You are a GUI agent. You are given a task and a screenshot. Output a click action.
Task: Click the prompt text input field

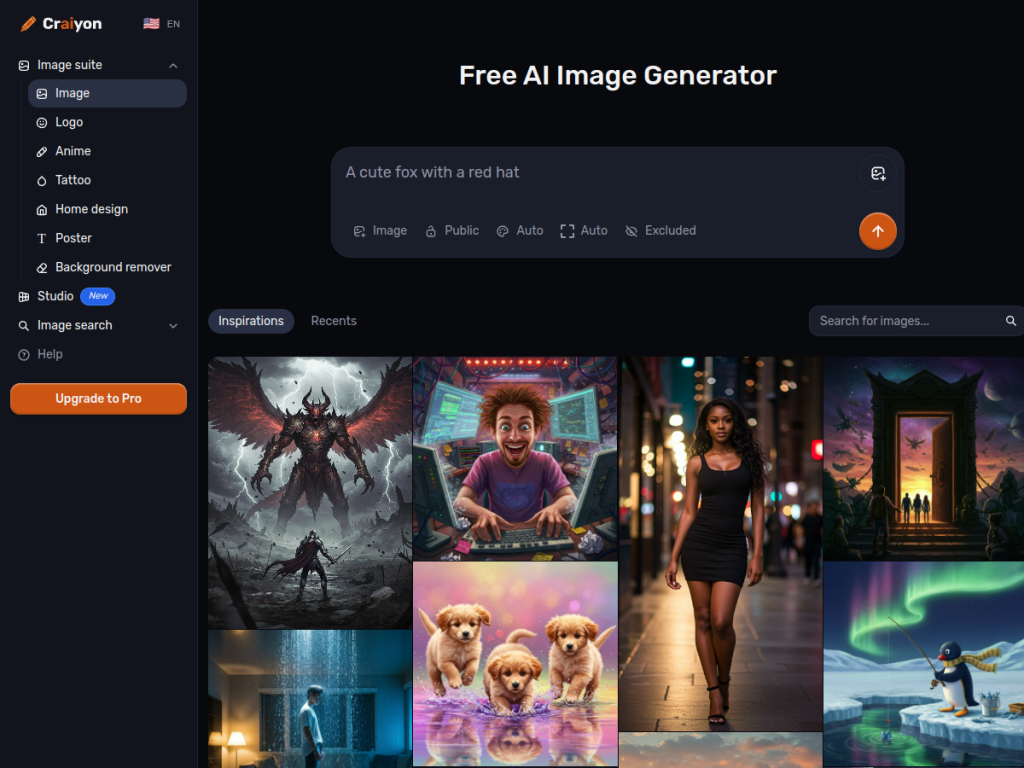[600, 173]
